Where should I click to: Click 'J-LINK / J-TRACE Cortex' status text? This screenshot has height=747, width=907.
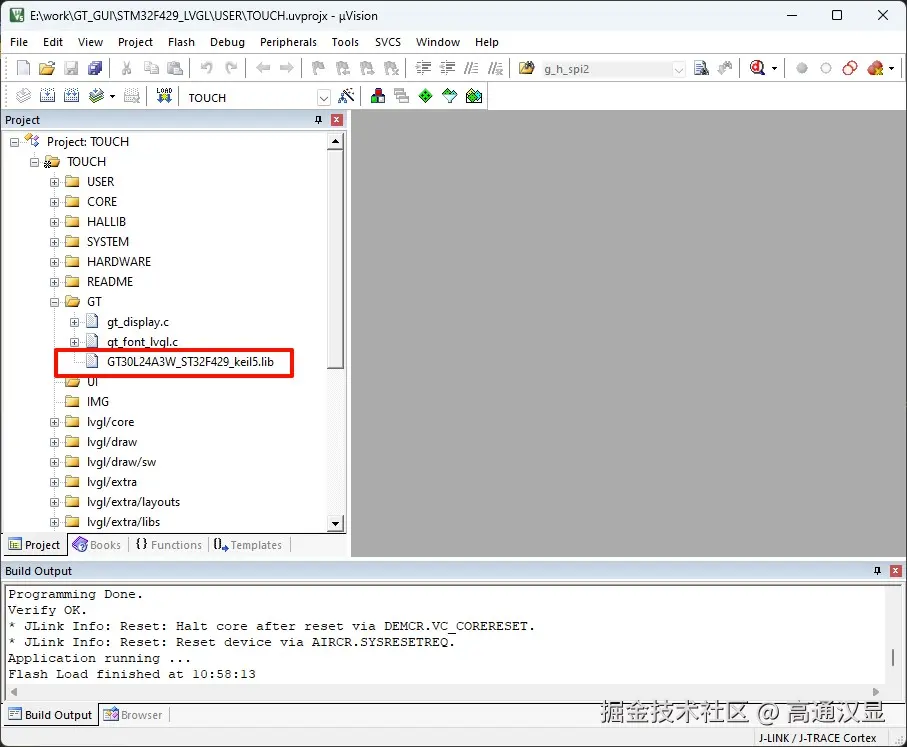coord(817,738)
